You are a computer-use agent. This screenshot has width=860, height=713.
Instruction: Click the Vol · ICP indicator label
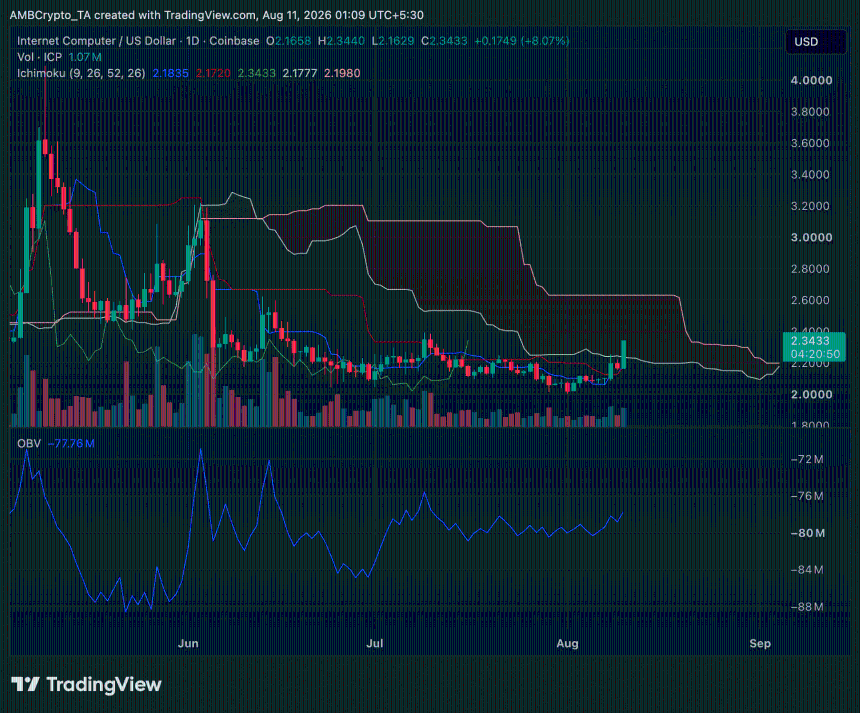click(39, 57)
